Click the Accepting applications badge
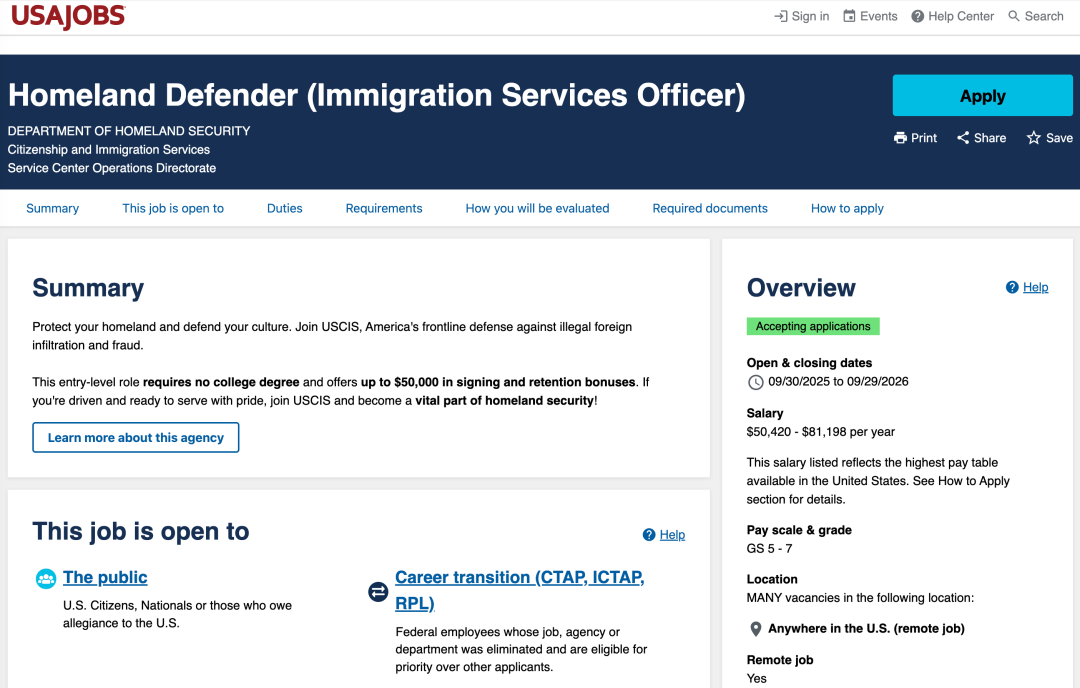The height and width of the screenshot is (688, 1080). pos(813,326)
